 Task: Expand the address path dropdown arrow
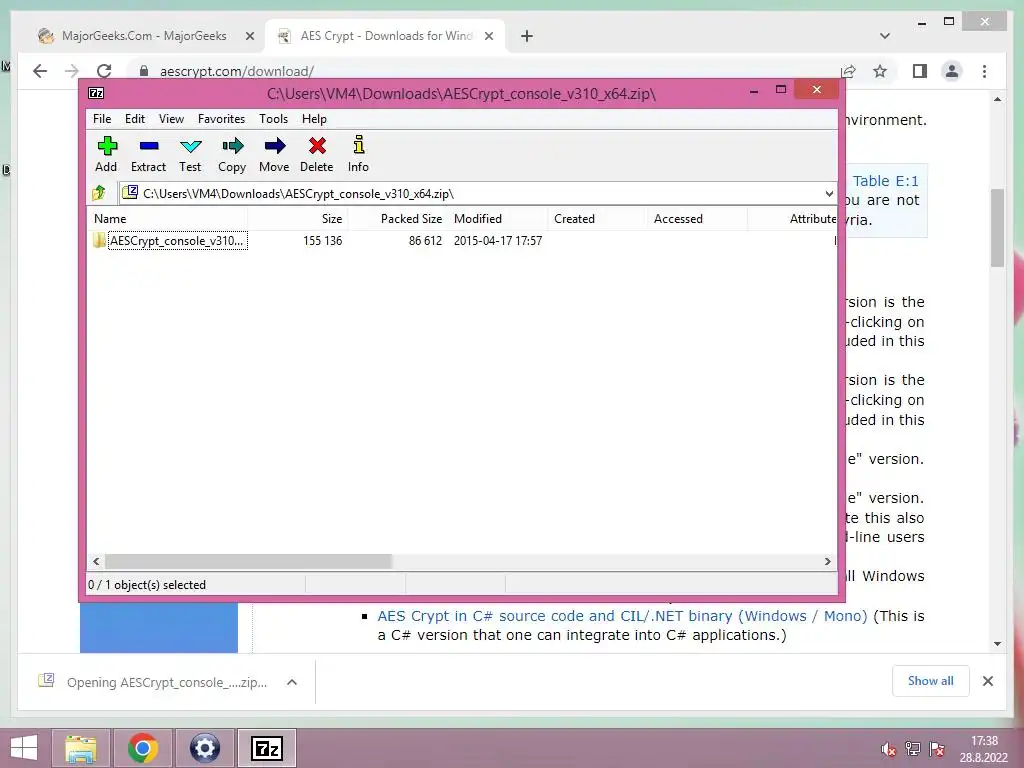tap(829, 194)
